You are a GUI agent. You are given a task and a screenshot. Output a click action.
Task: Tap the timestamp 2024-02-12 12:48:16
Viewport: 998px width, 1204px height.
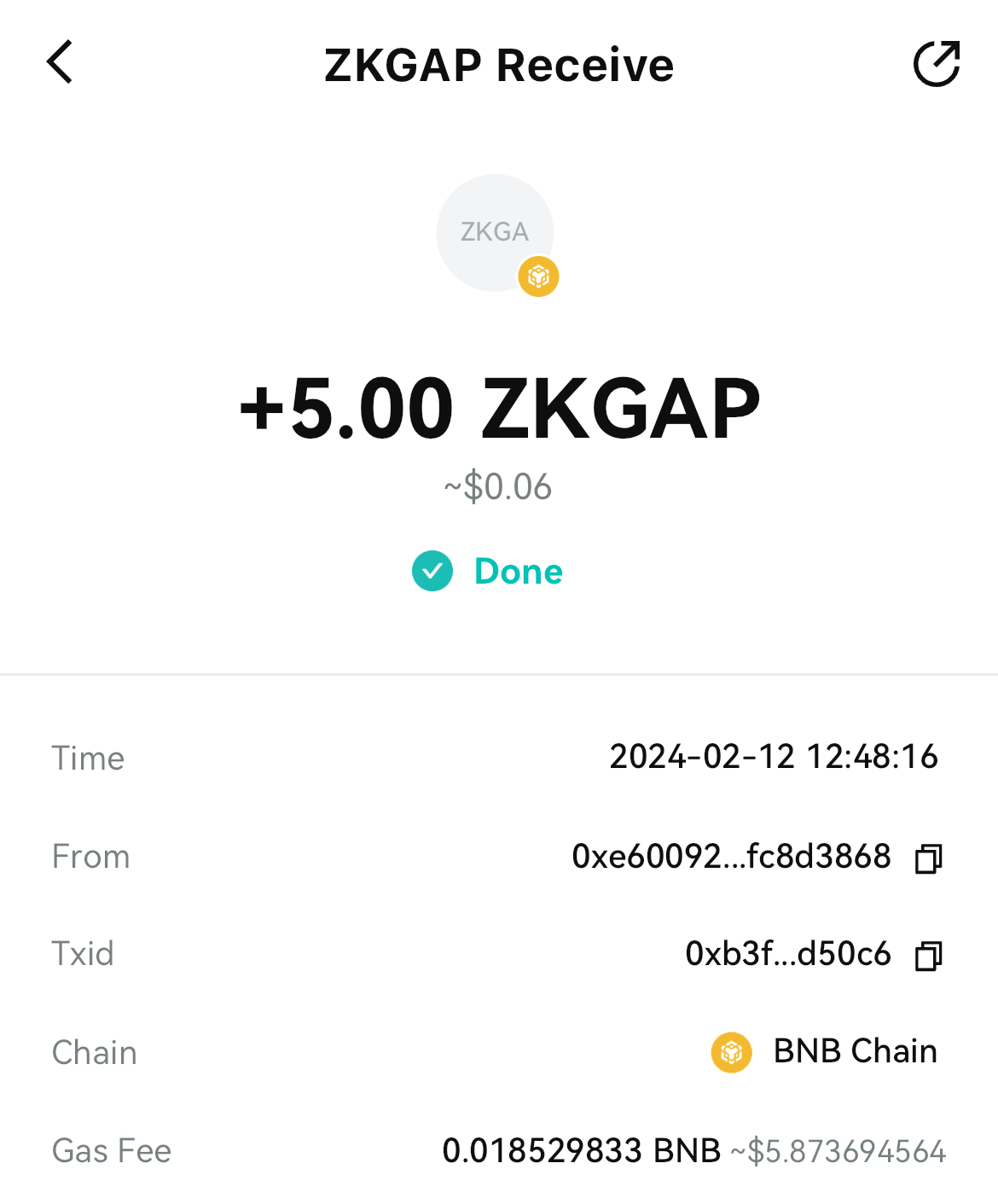tap(774, 757)
